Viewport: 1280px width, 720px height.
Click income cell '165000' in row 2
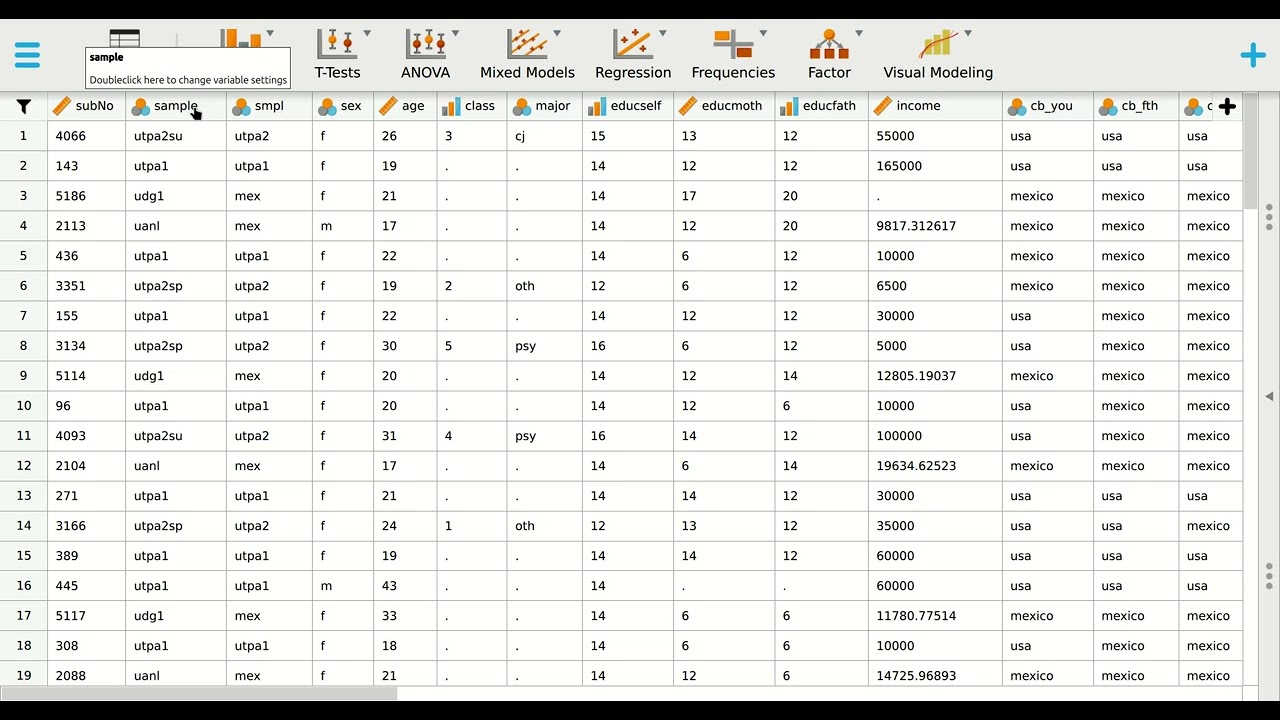(935, 166)
